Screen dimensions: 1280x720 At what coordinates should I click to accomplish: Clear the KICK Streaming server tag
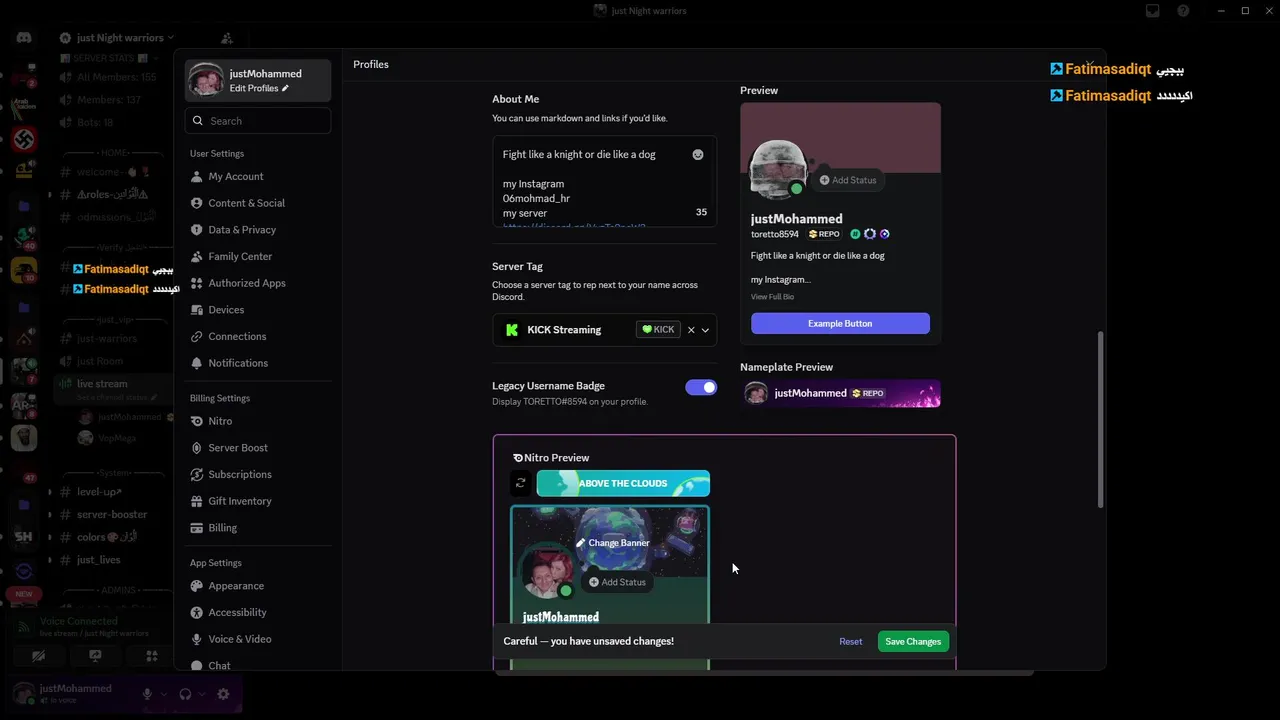pyautogui.click(x=690, y=330)
